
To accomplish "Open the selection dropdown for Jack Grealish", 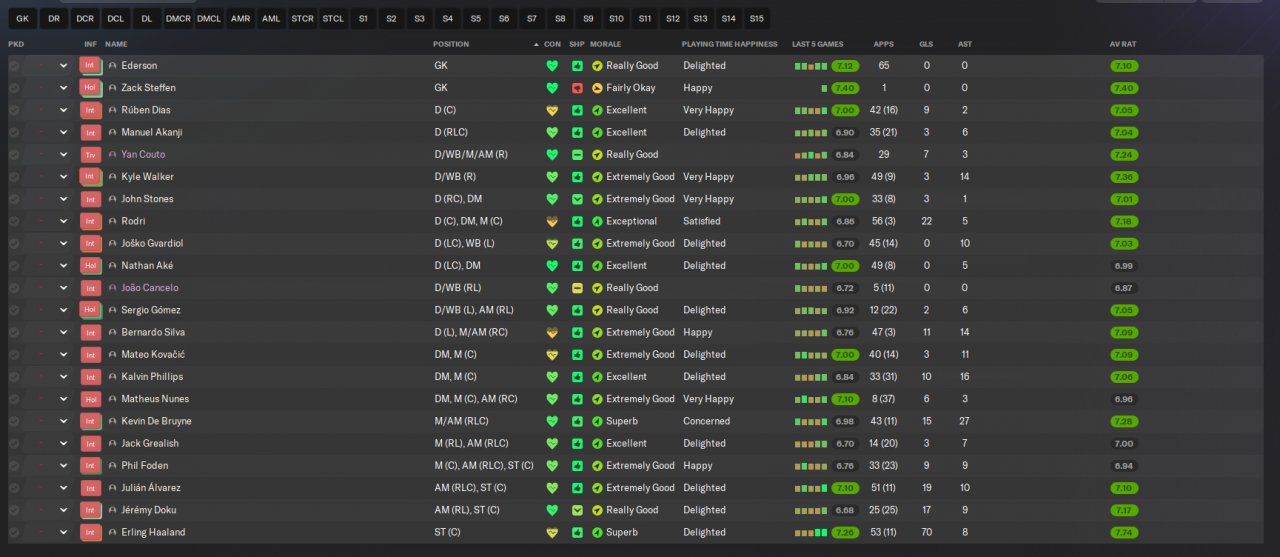I will click(x=63, y=443).
